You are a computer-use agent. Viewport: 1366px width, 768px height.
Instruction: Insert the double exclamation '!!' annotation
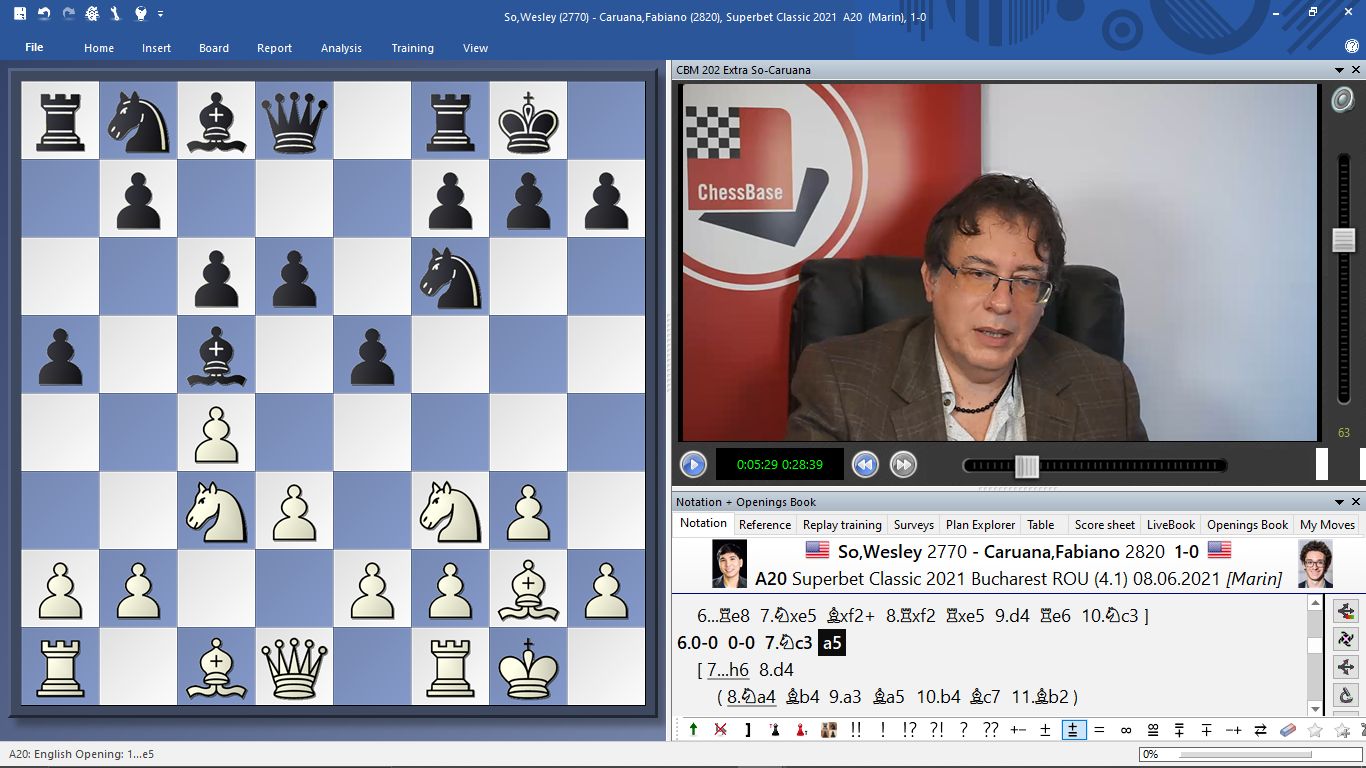tap(856, 730)
